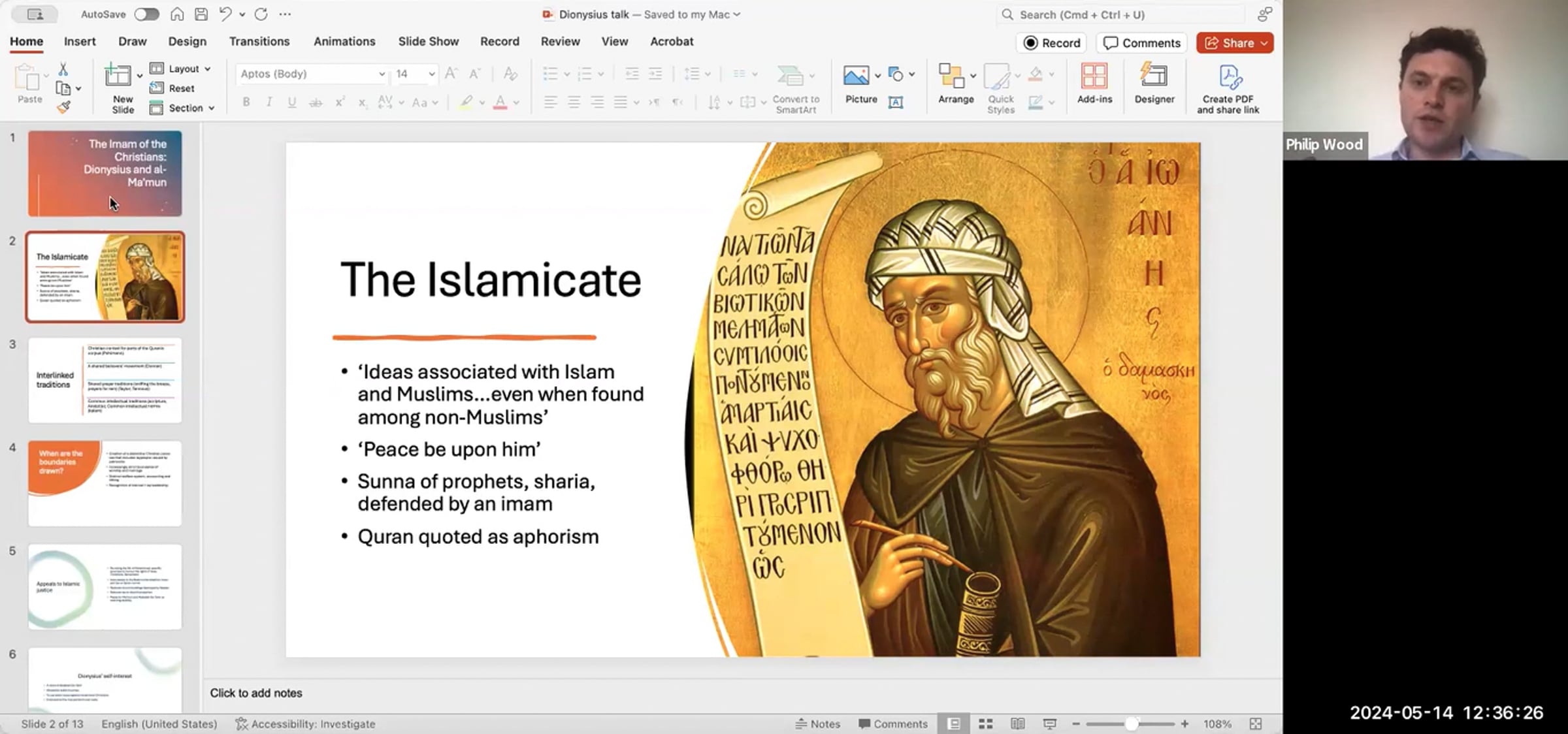Click Accessibility: Investigate in status bar
Screen dimensions: 1568x734
[x=306, y=724]
